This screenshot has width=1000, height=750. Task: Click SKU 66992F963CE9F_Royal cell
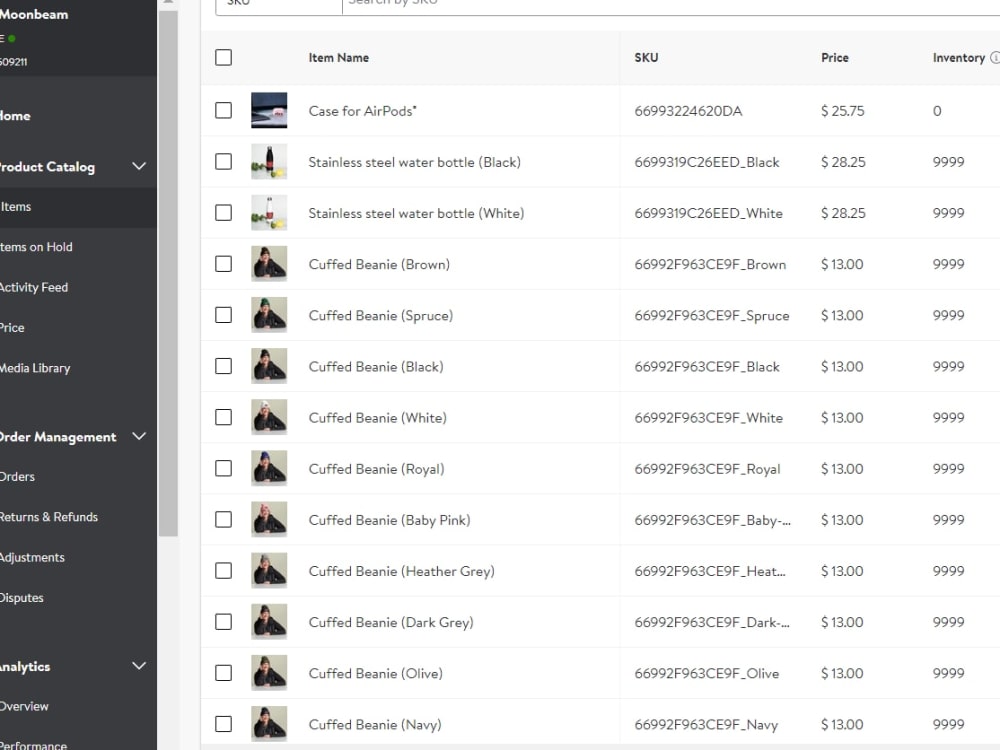click(707, 469)
